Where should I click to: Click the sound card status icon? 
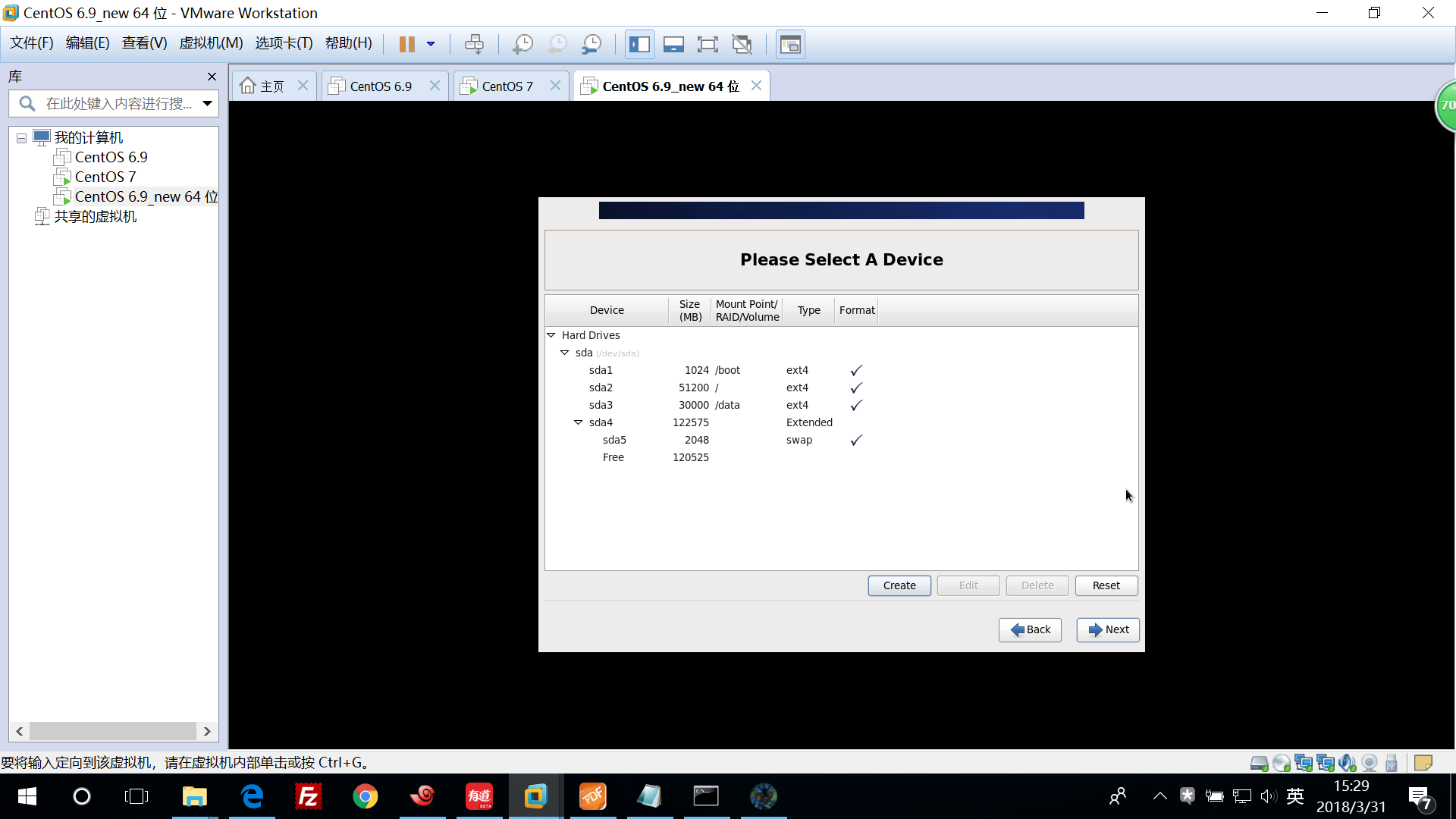point(1347,763)
